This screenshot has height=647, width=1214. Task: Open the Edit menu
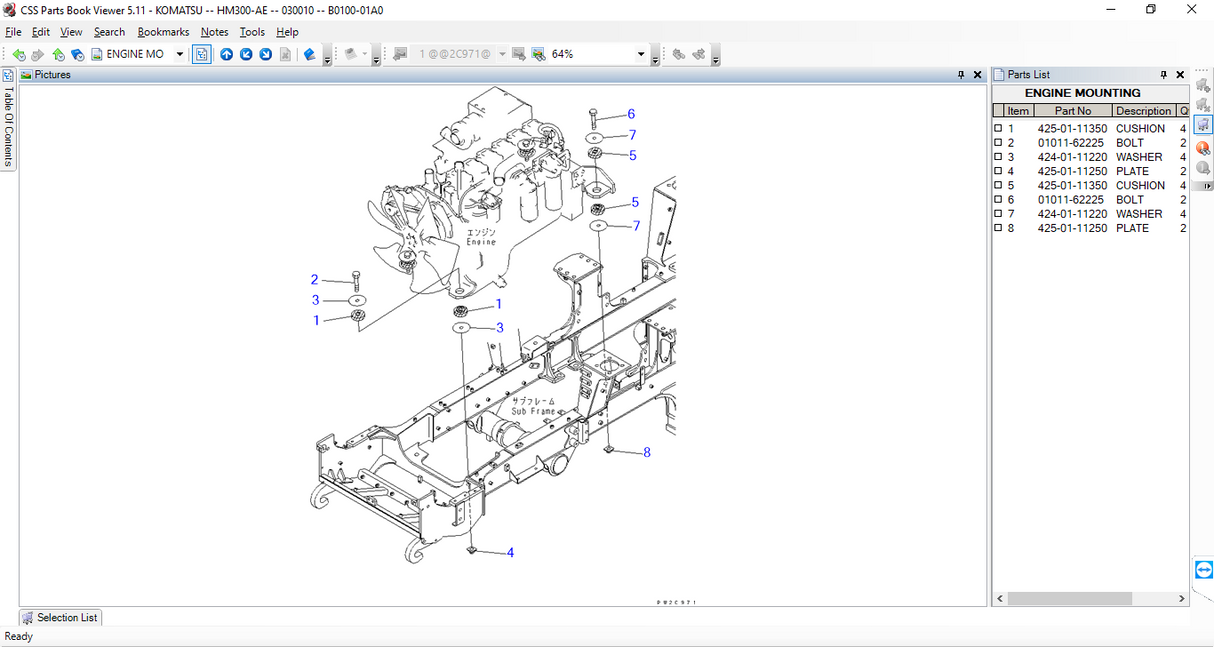click(40, 32)
